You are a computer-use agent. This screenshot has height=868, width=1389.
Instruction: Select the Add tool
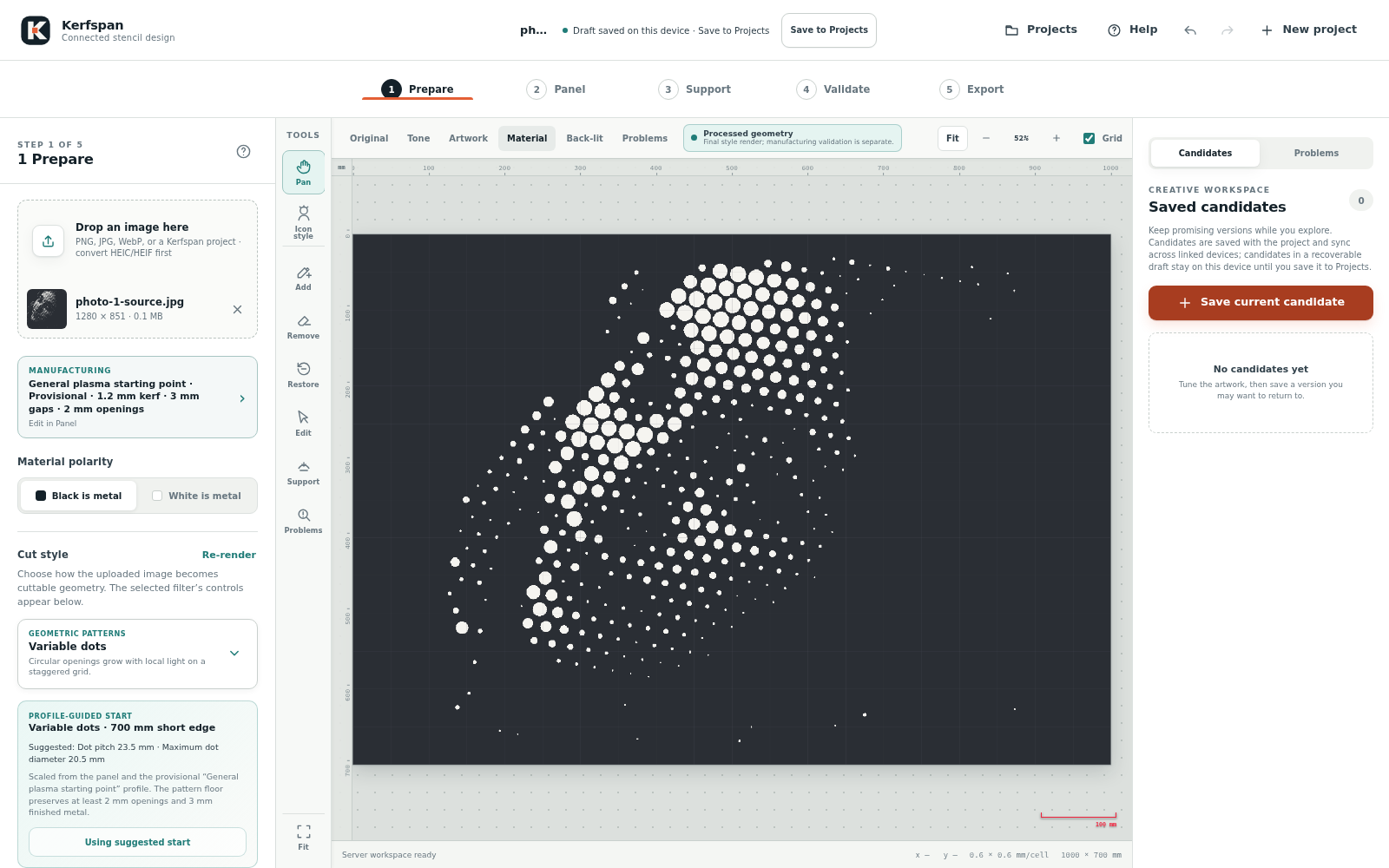tap(303, 279)
